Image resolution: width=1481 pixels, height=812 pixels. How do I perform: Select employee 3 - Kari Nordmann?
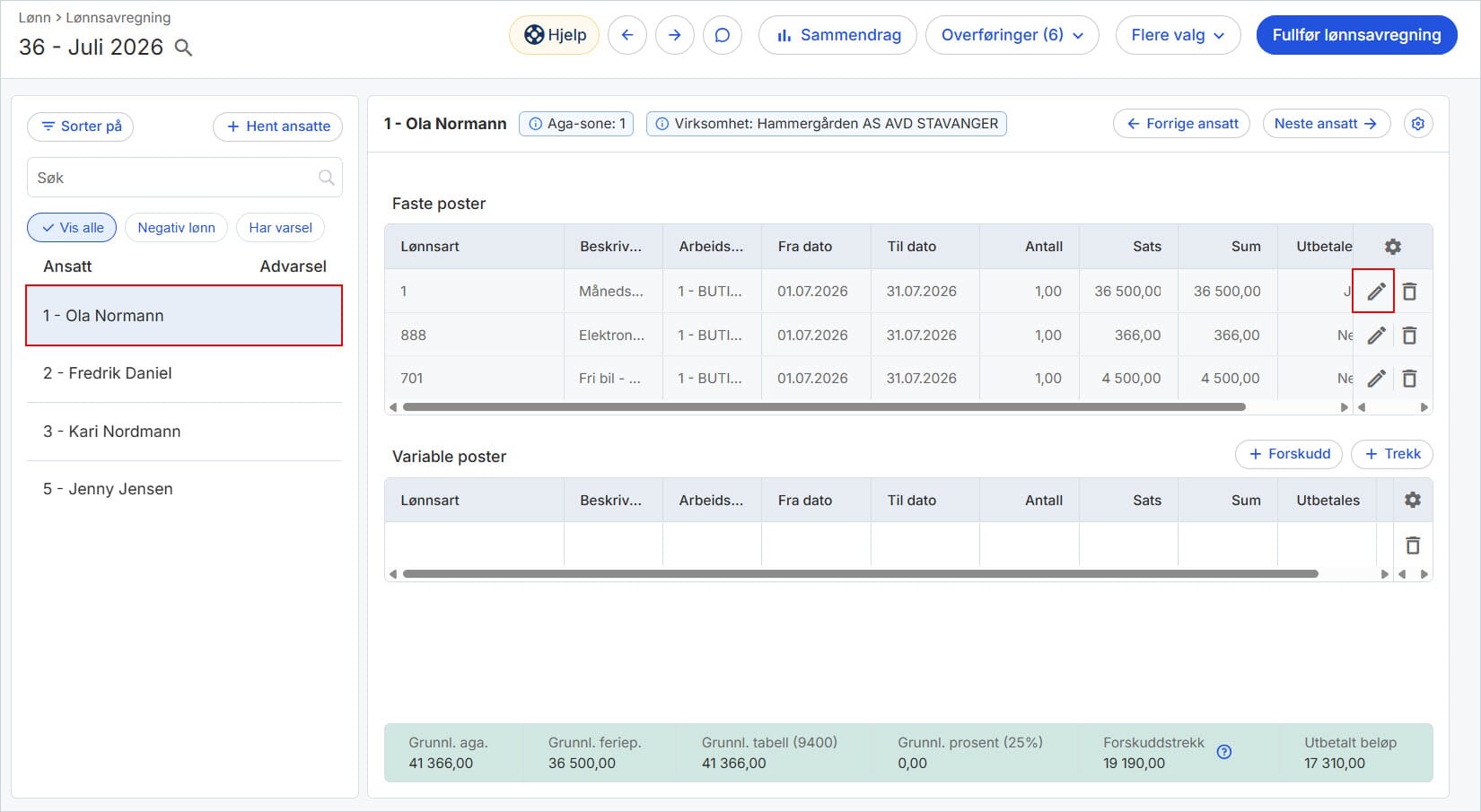[184, 432]
